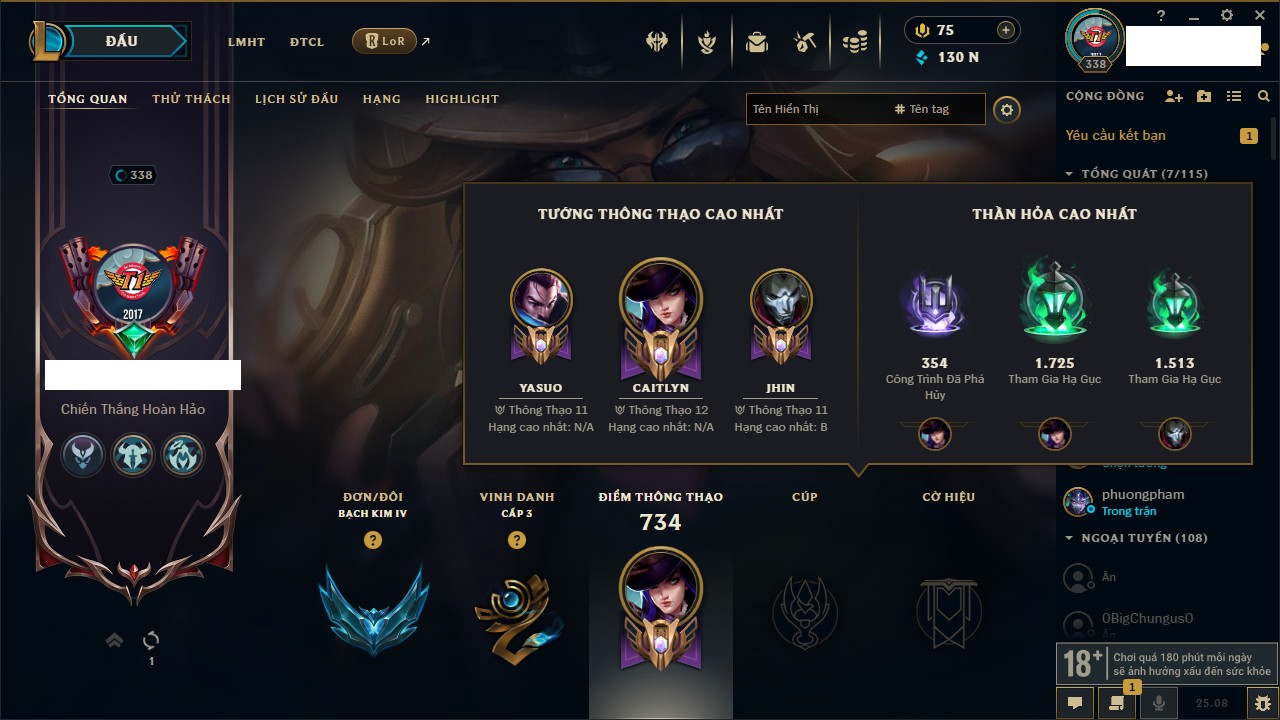Click the refresh arrows below profile banner
The image size is (1280, 720).
click(151, 640)
